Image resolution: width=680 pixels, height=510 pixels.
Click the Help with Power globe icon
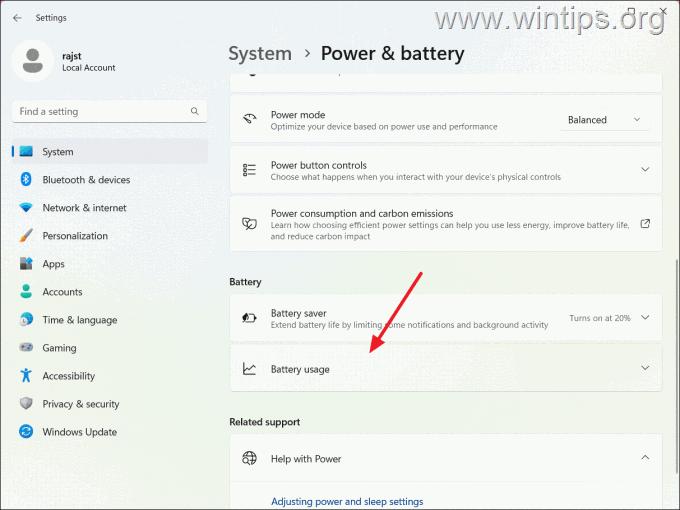249,458
